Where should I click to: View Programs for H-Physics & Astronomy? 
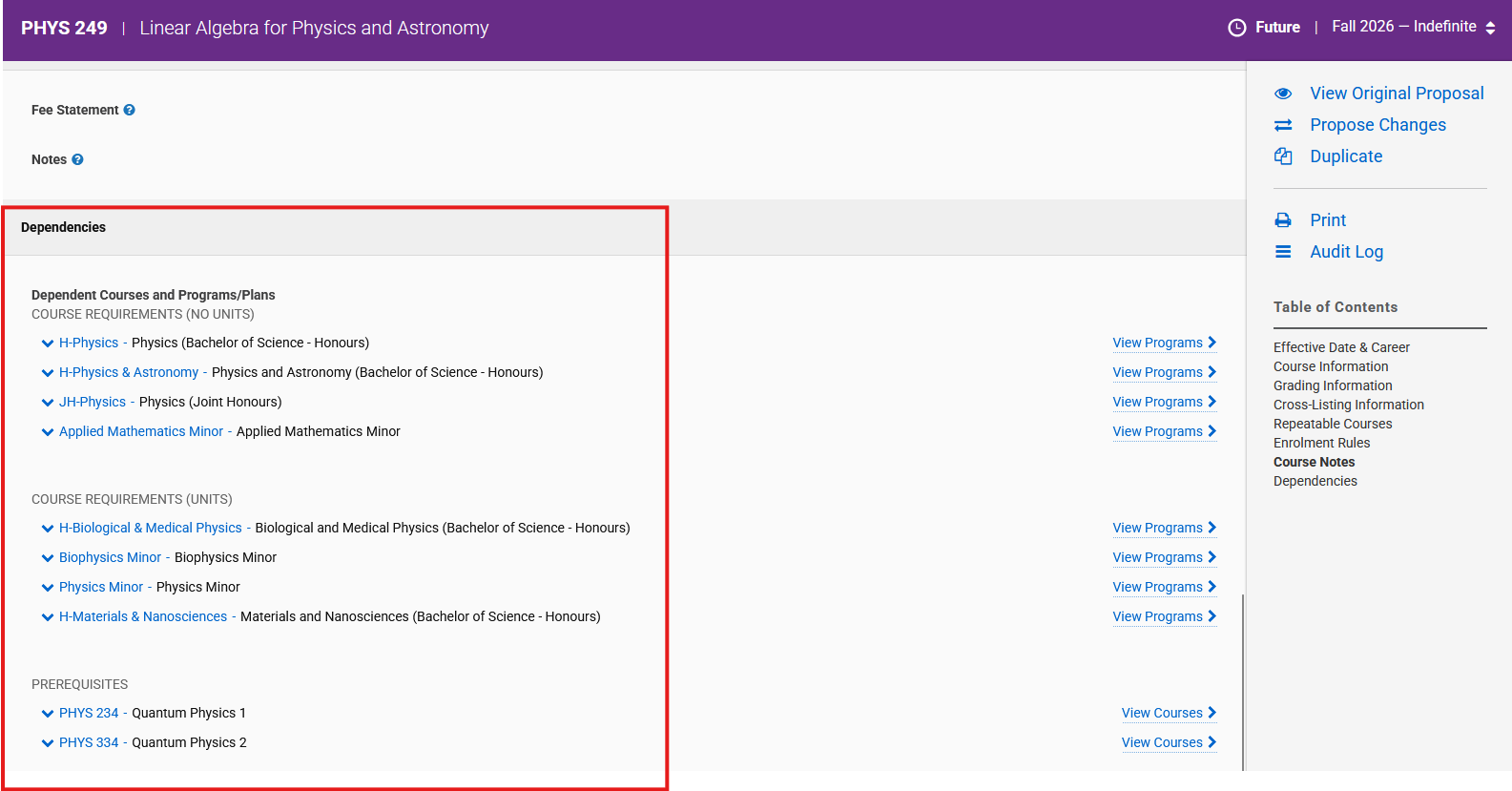click(1165, 372)
